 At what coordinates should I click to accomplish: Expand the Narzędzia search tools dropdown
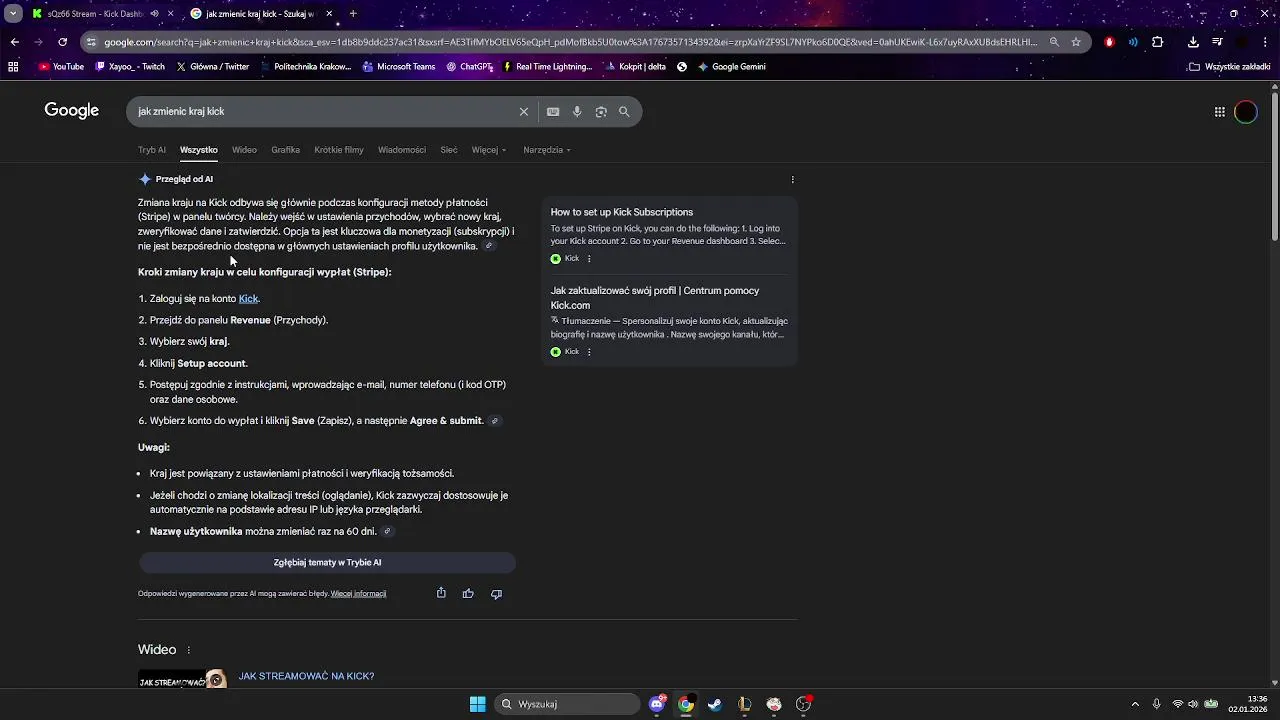coord(547,150)
